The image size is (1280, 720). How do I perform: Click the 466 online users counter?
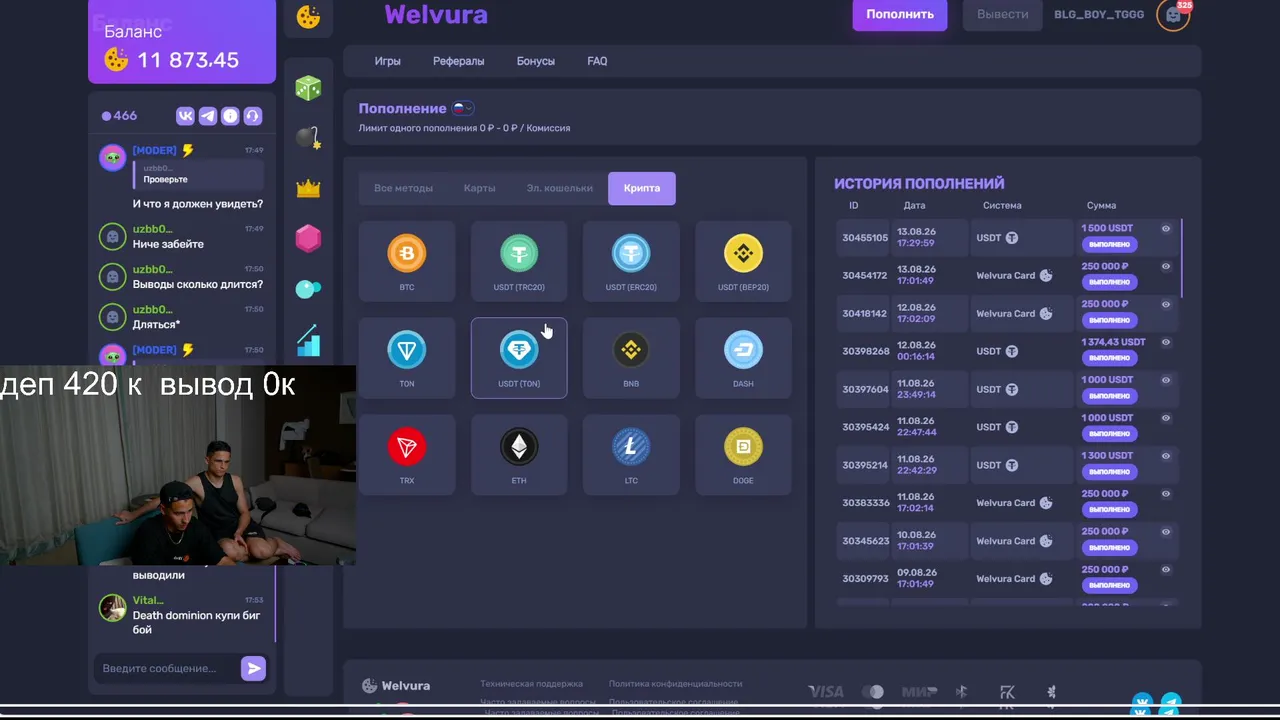[119, 116]
